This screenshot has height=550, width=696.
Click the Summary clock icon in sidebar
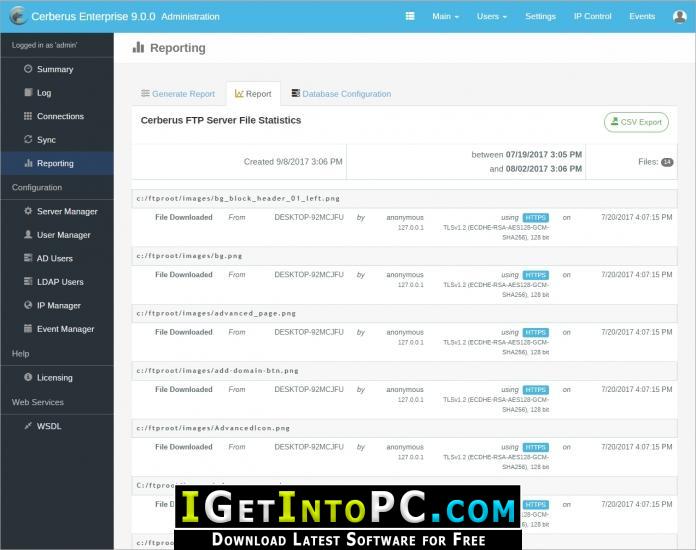tap(28, 69)
